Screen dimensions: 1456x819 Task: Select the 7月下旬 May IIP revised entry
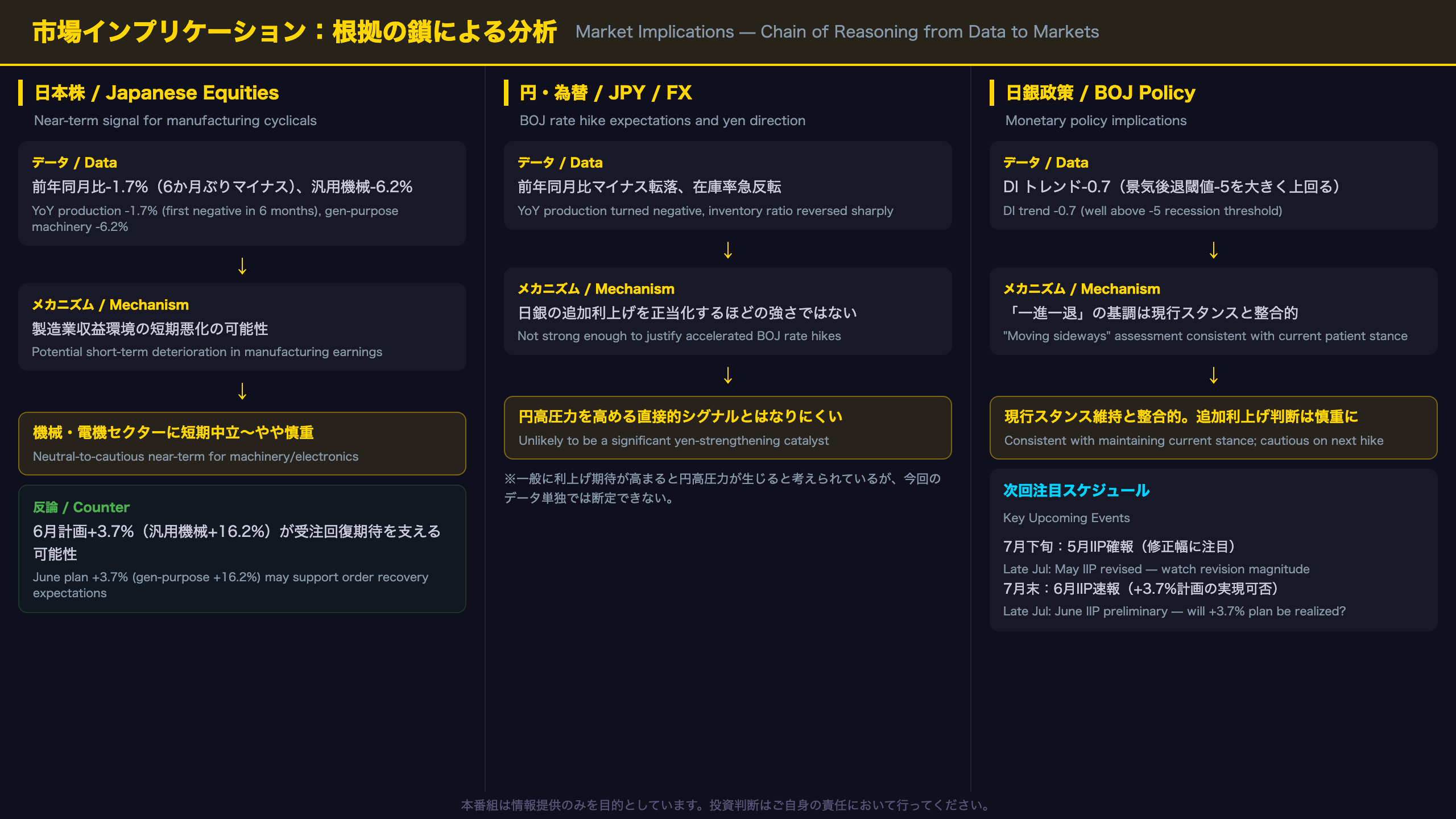[x=1156, y=557]
